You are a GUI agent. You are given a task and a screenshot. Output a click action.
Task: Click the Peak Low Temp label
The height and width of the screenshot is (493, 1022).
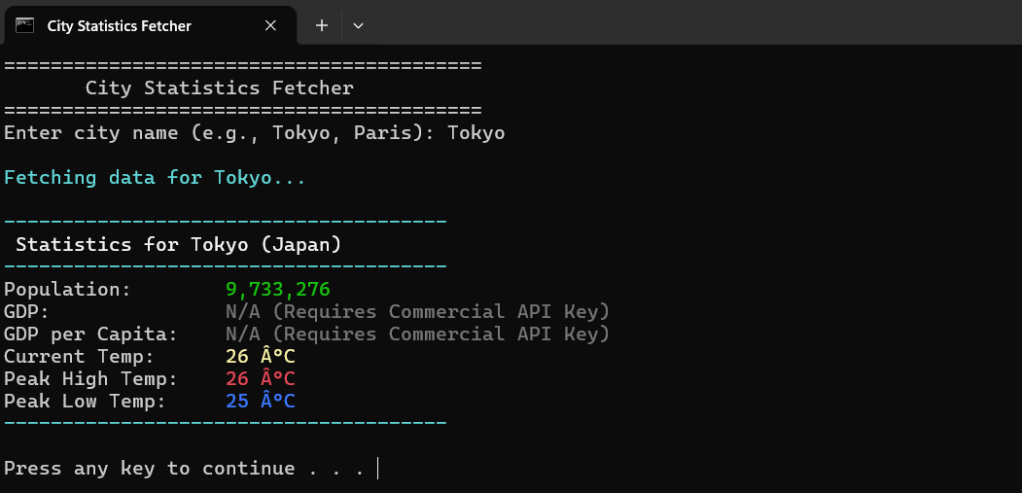coord(85,401)
